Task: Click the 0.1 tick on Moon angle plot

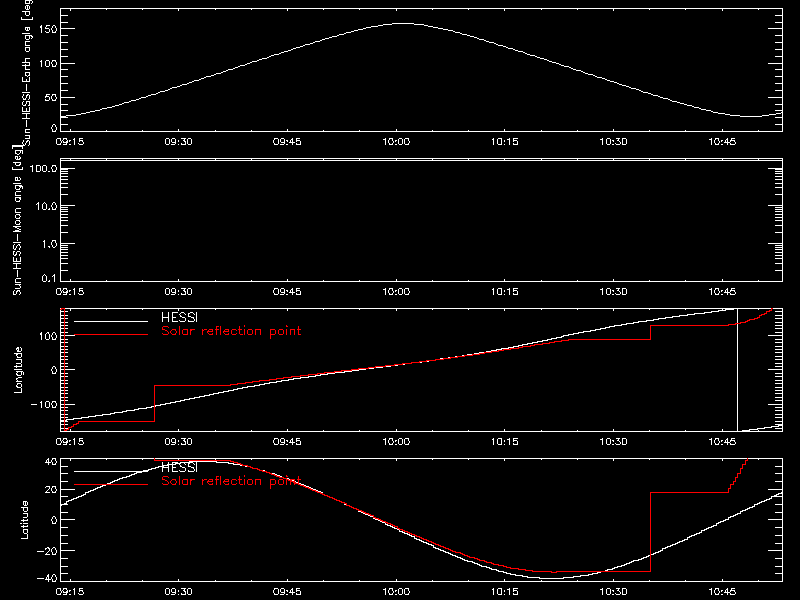Action: (49, 278)
